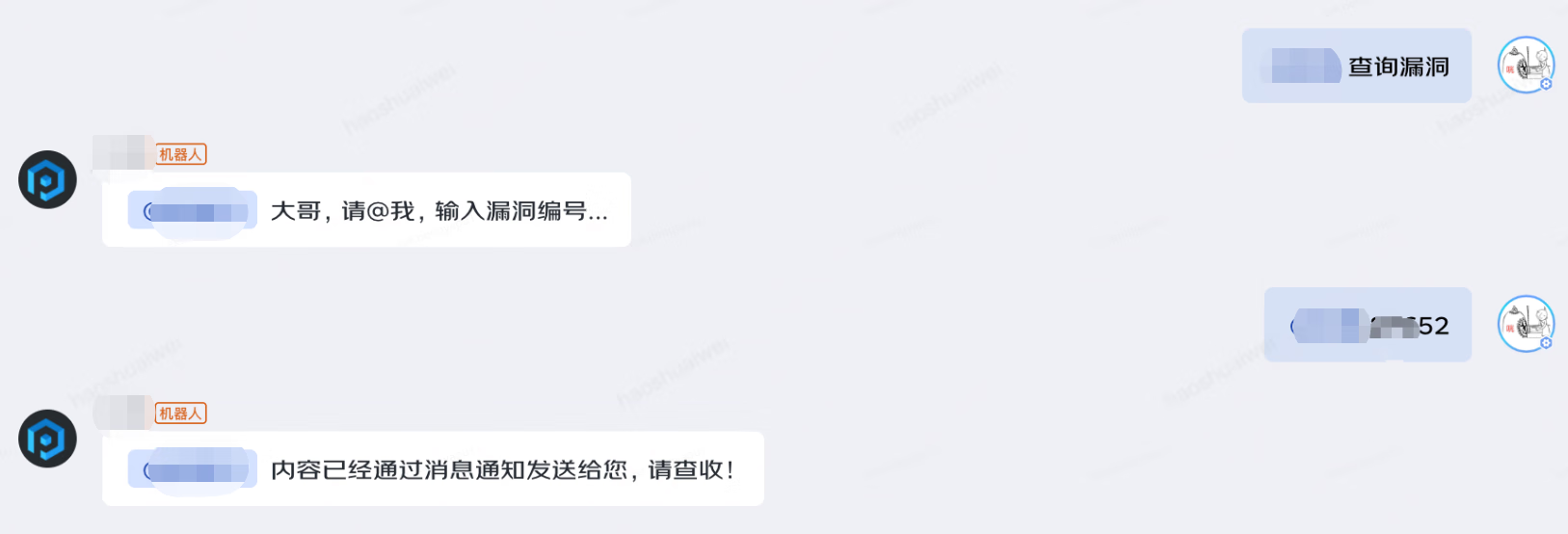Select the "内容已经通过消息通知发送给您" message text
The height and width of the screenshot is (534, 1568).
pyautogui.click(x=449, y=469)
